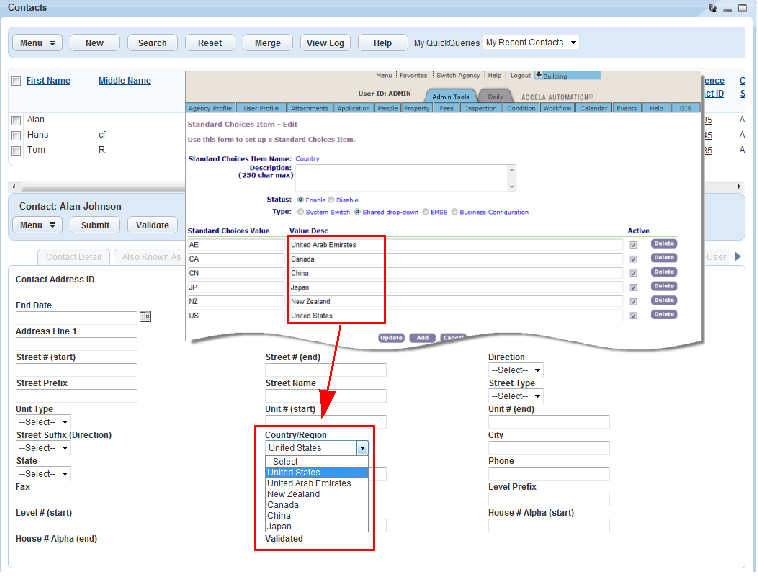The height and width of the screenshot is (577, 758).
Task: Switch to the Contact Detail tab
Action: [x=73, y=257]
